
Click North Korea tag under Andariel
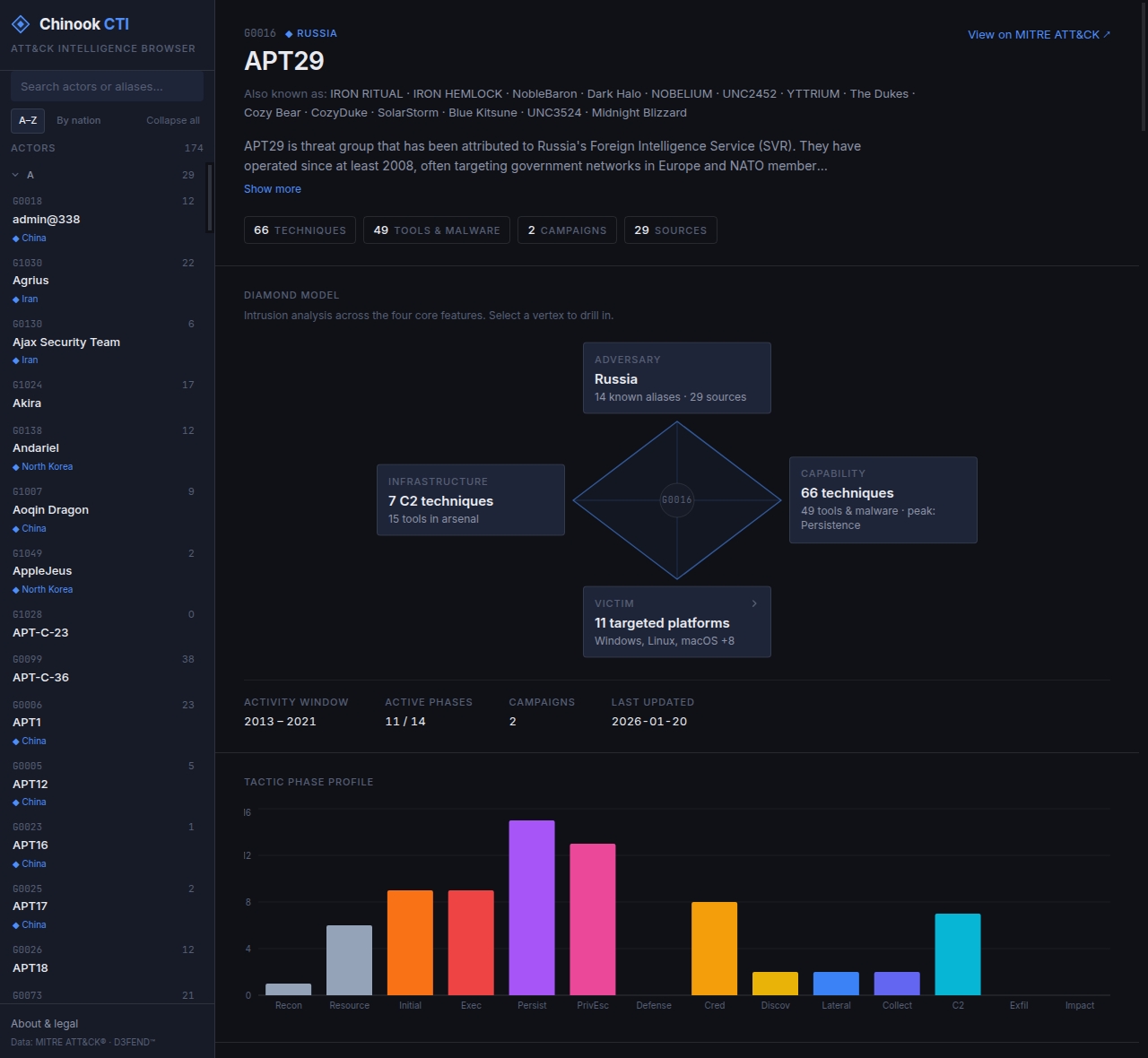43,467
